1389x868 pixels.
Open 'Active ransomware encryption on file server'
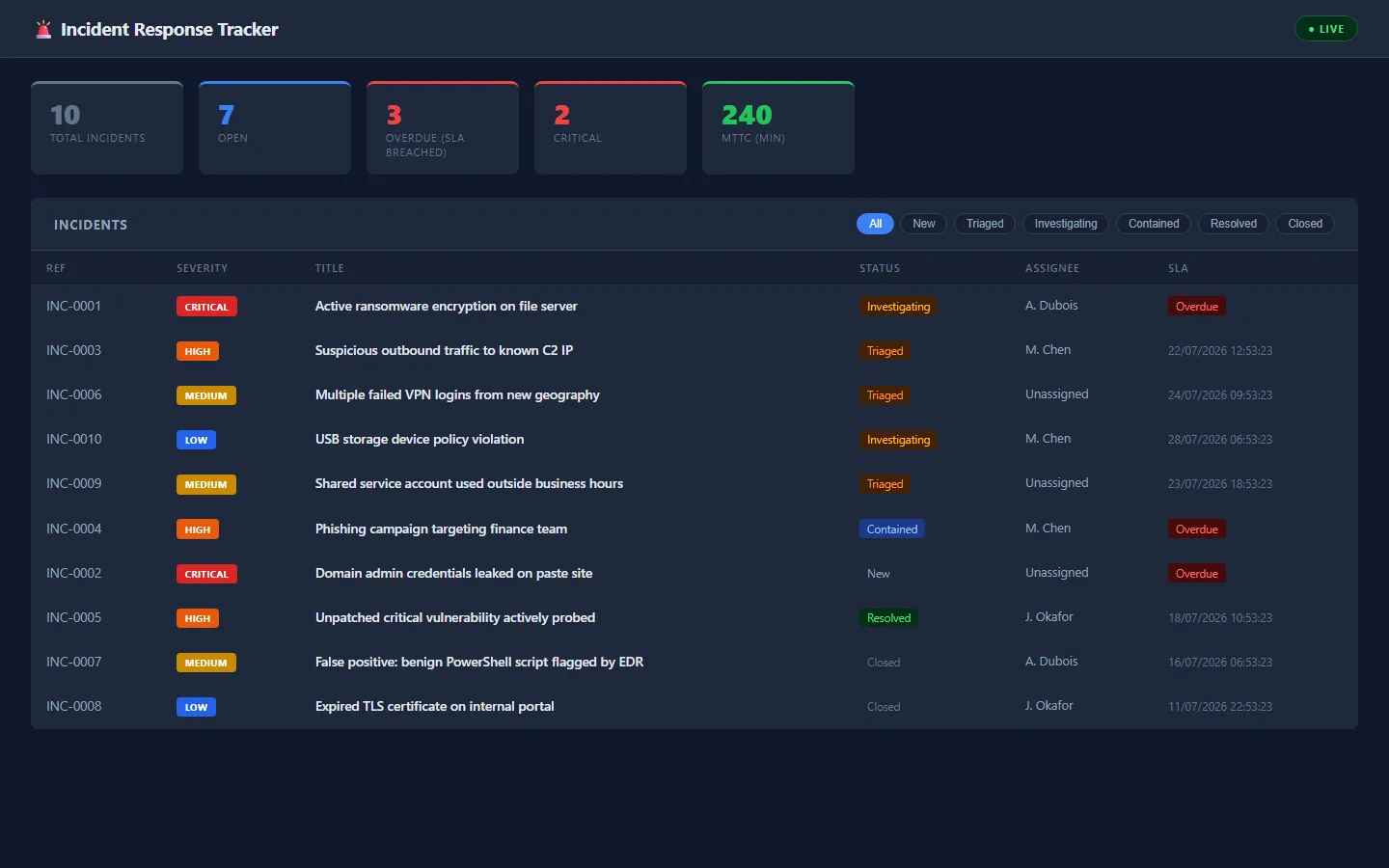[446, 306]
